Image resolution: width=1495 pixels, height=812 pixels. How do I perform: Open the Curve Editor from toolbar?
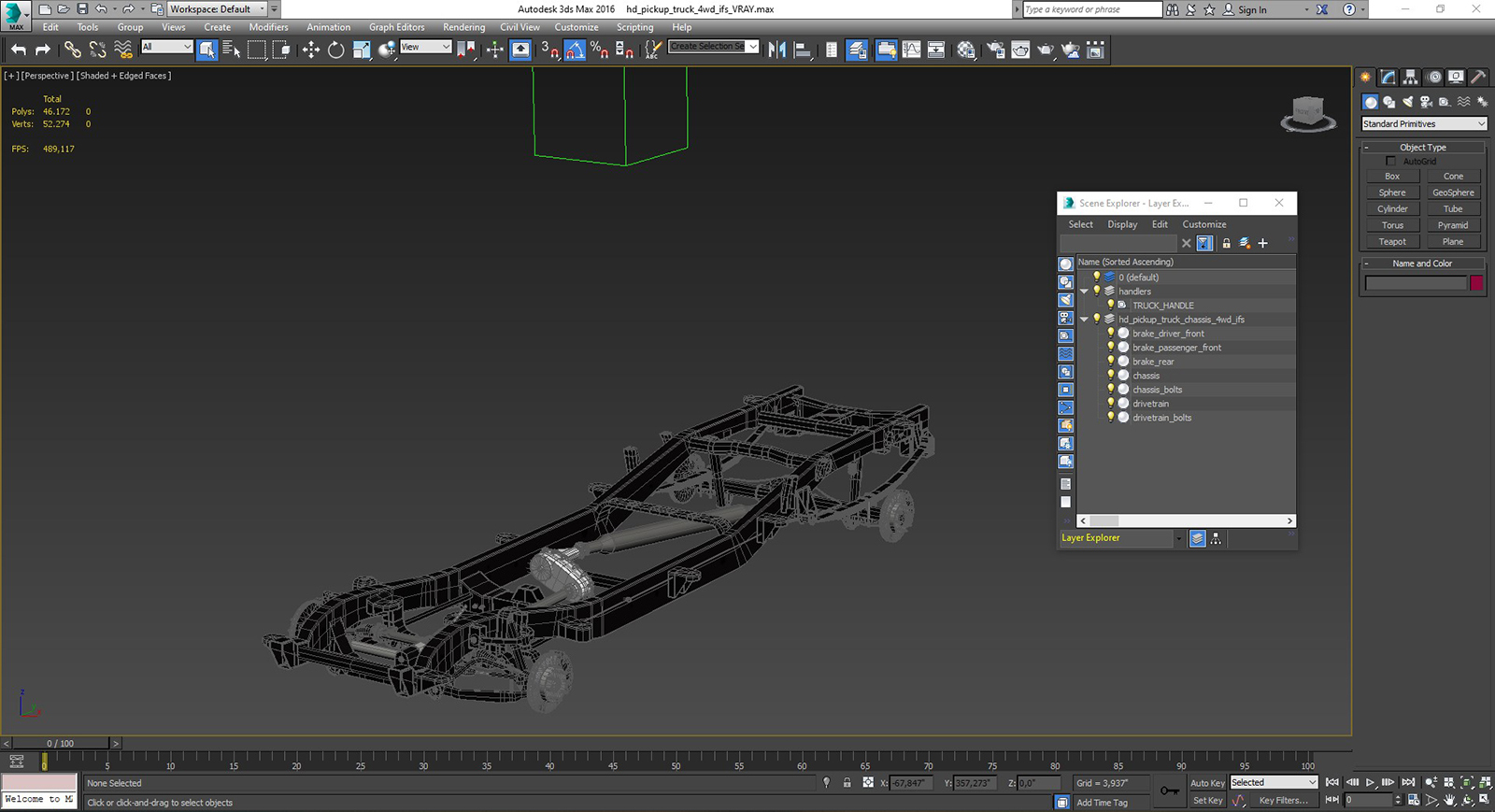pyautogui.click(x=911, y=50)
